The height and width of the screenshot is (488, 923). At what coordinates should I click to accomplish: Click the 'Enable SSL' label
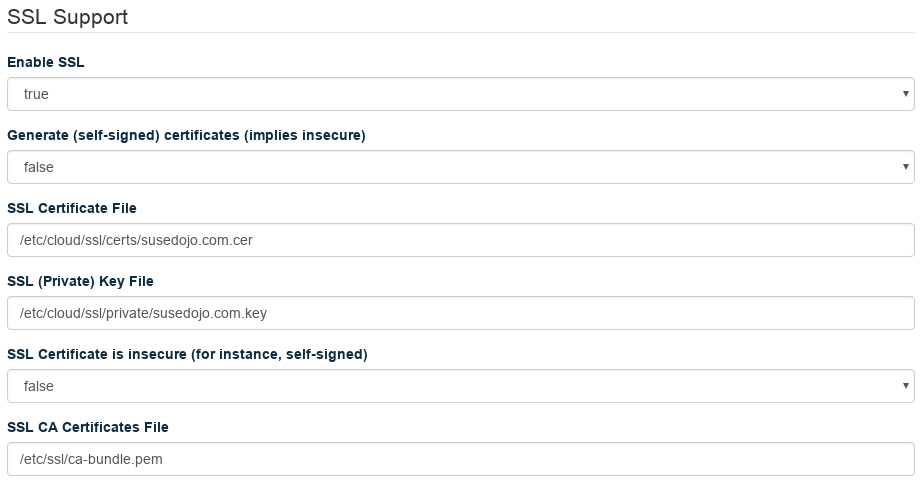[46, 62]
